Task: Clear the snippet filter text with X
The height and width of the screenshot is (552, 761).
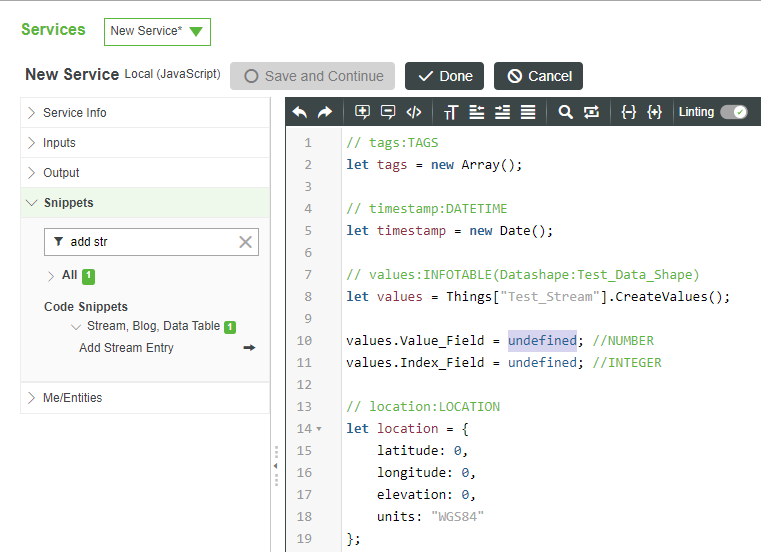Action: point(245,242)
